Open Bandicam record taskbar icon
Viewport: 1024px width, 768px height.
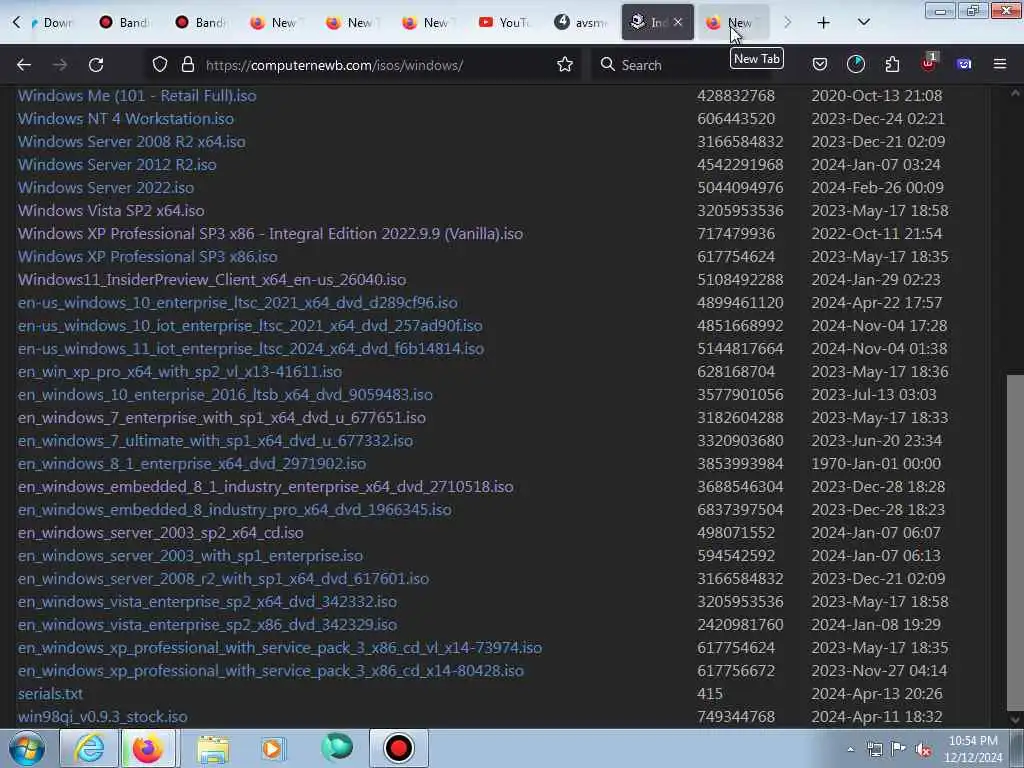point(398,748)
